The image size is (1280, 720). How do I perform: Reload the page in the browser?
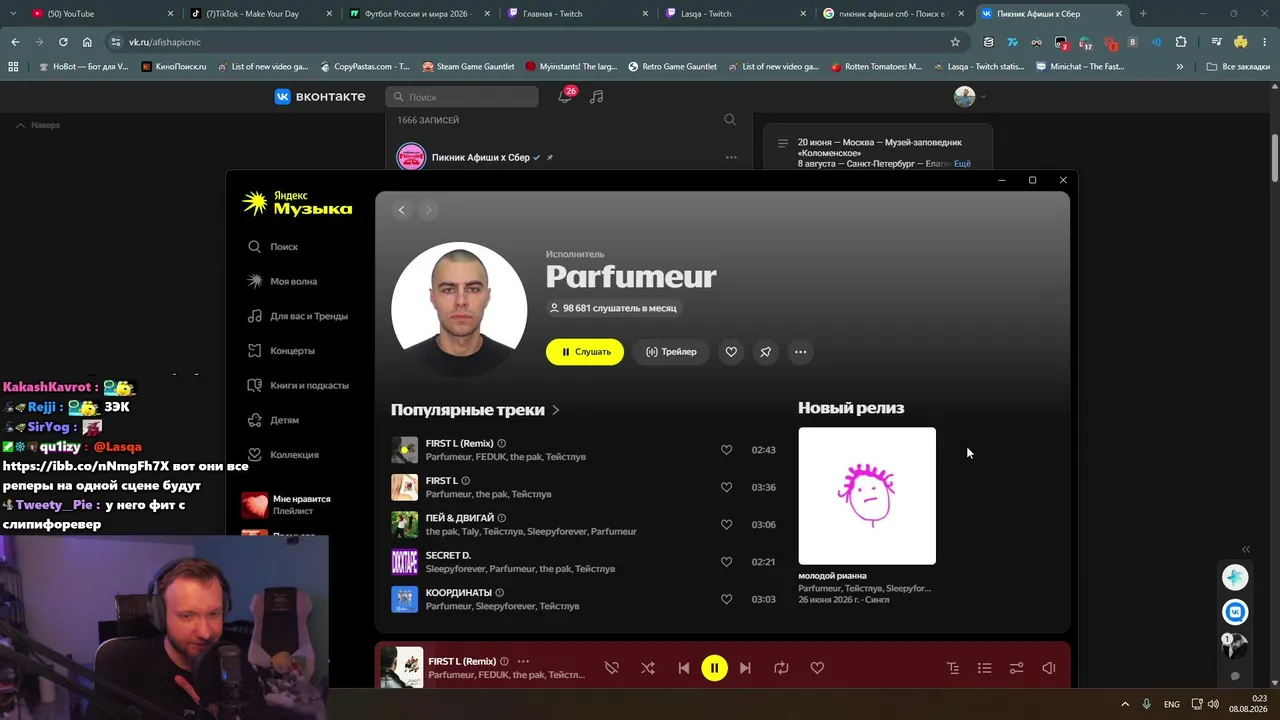point(63,42)
